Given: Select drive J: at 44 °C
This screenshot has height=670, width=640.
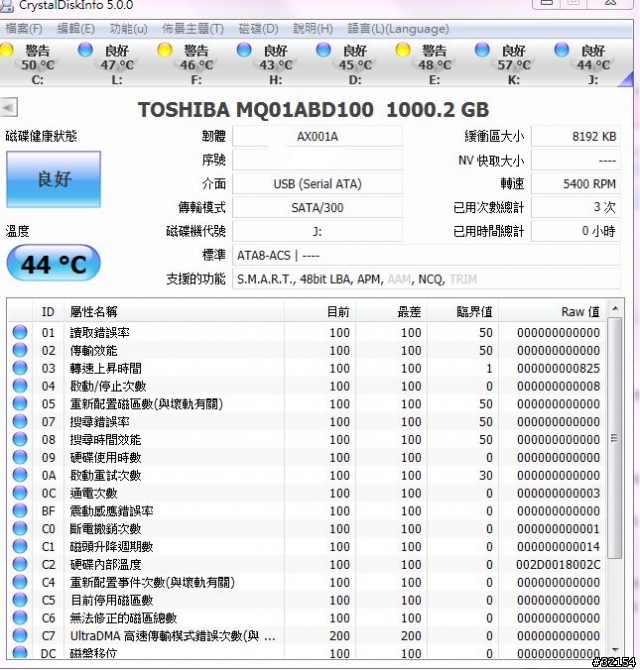Looking at the screenshot, I should (x=588, y=64).
